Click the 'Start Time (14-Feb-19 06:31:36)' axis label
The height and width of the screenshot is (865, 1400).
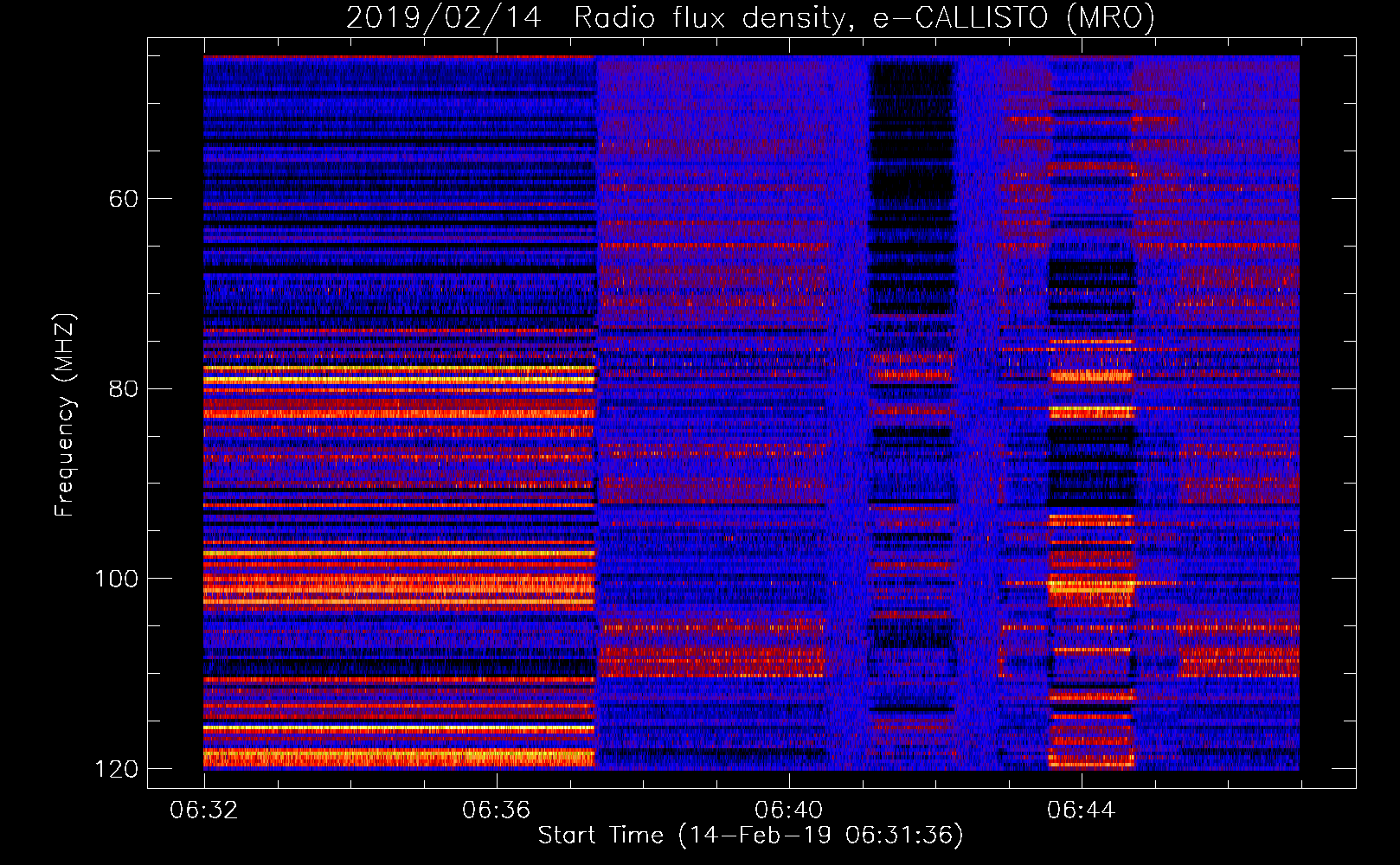[750, 836]
